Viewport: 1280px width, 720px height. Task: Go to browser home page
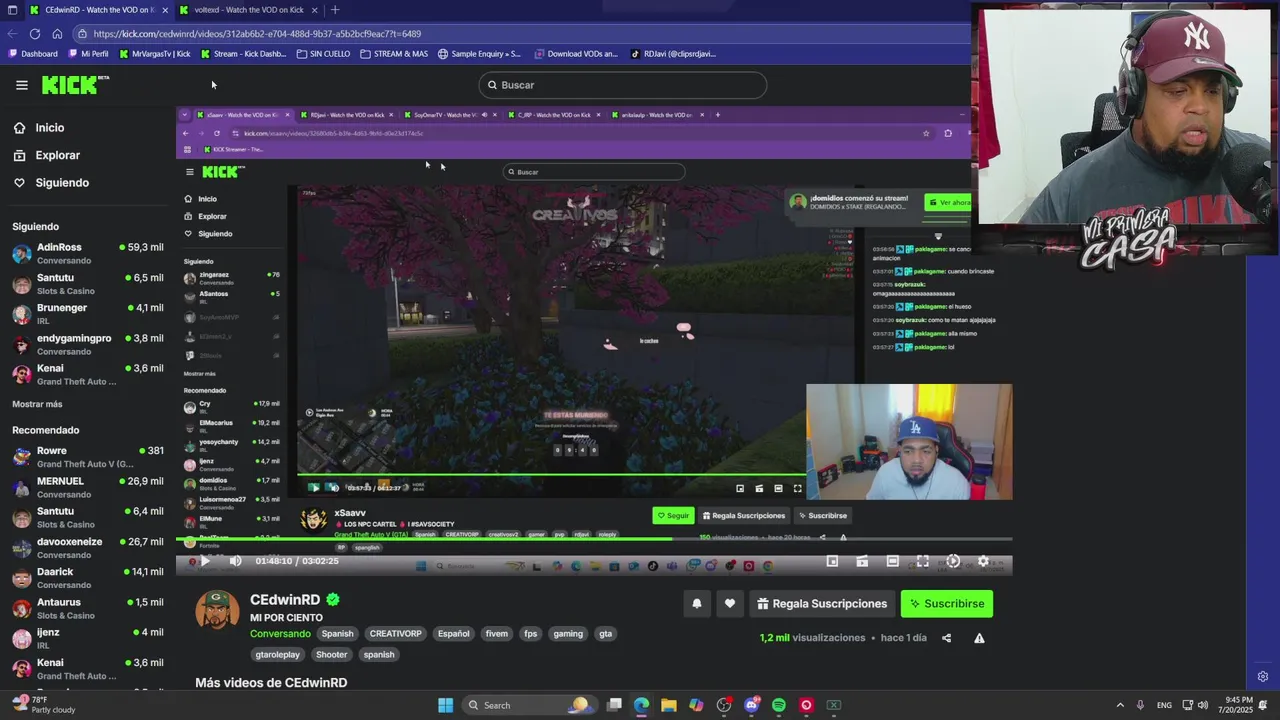click(57, 33)
